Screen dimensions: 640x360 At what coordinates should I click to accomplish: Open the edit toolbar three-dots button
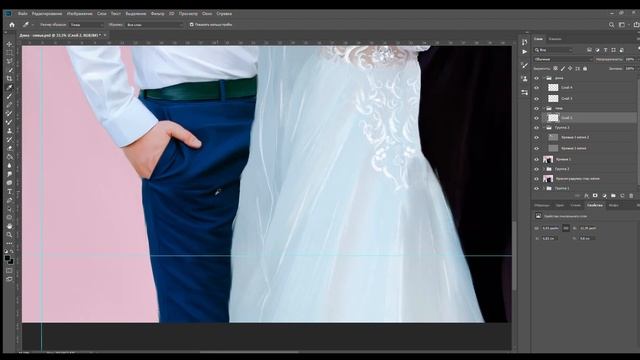point(9,243)
